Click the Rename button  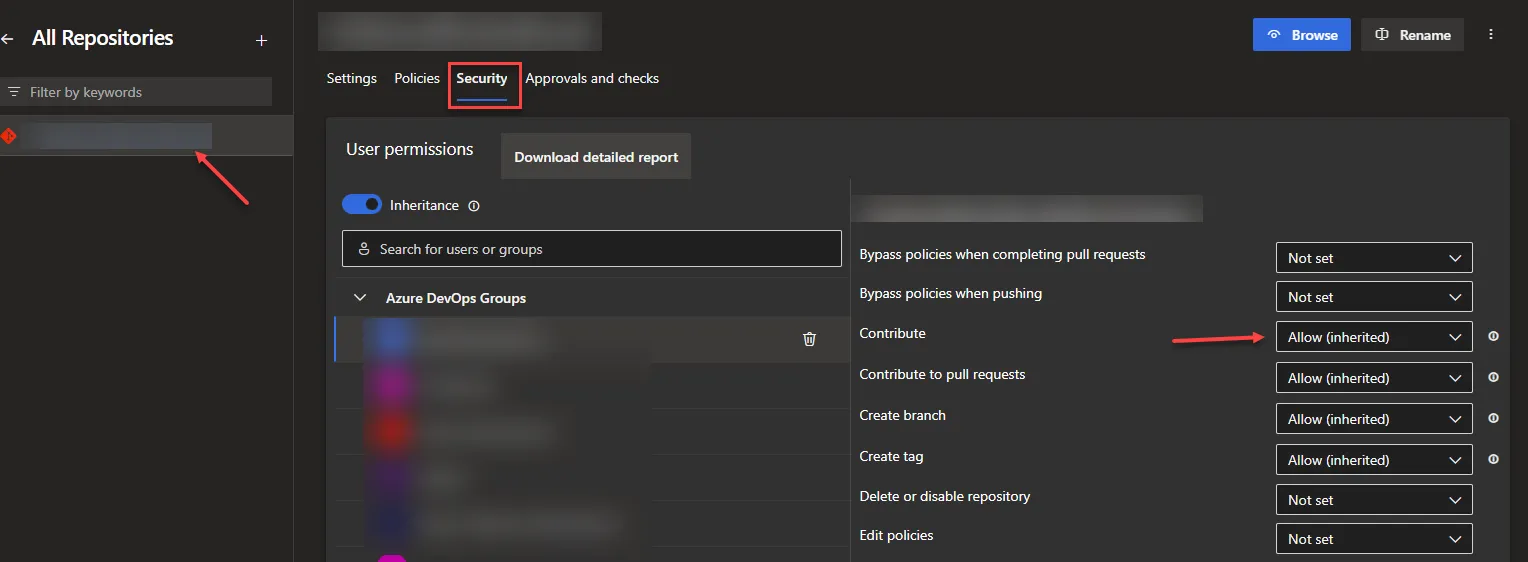(x=1413, y=35)
